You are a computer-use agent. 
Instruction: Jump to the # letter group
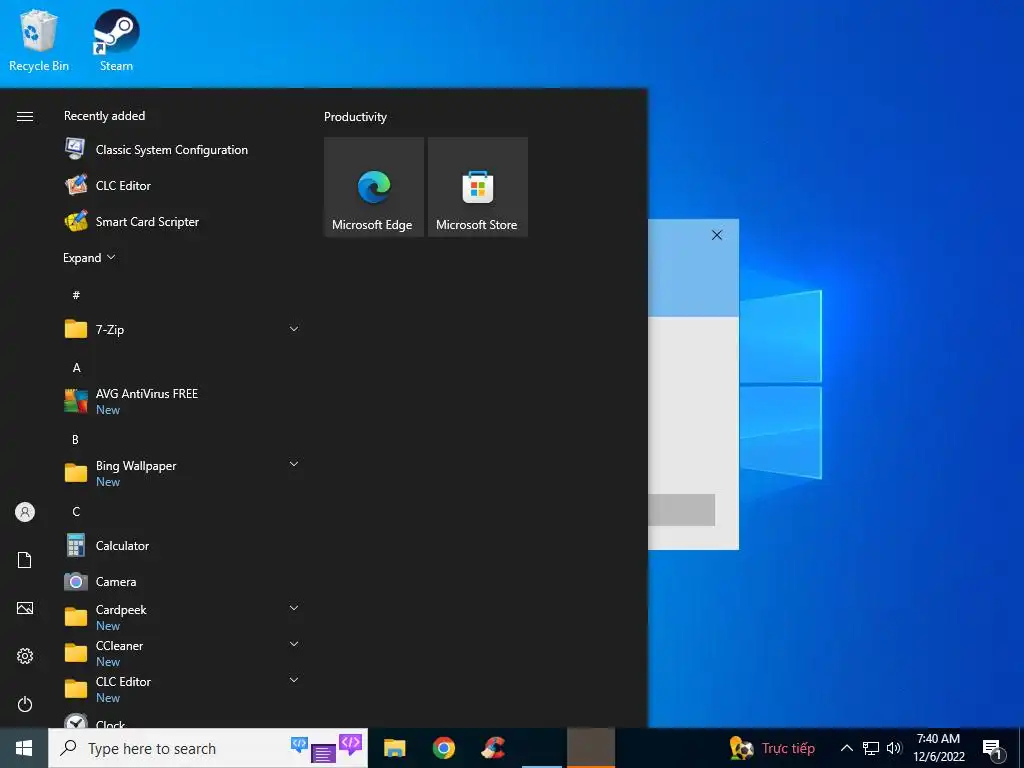(x=76, y=295)
